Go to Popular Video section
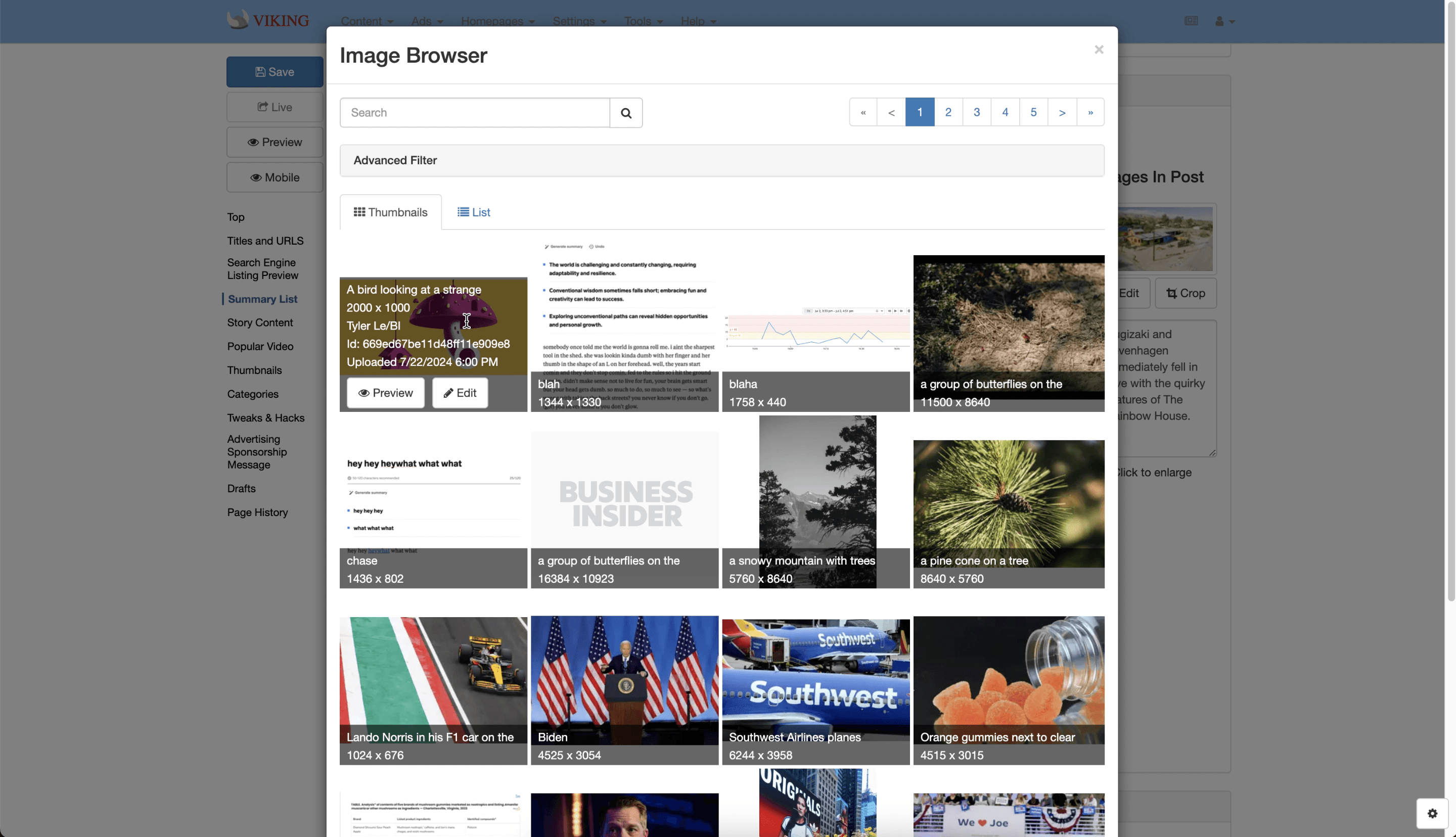 [260, 347]
